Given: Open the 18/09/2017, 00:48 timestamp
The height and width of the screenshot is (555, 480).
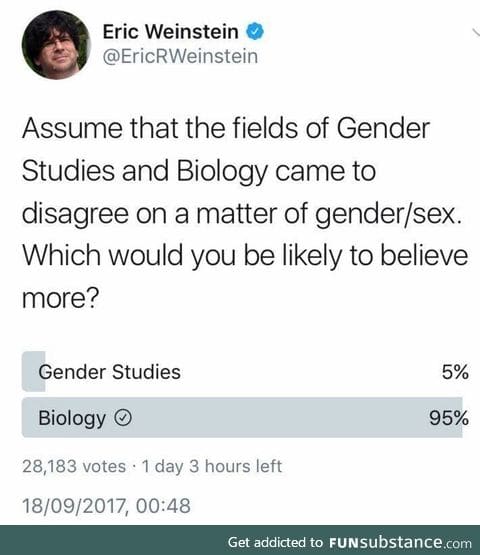Looking at the screenshot, I should (106, 505).
